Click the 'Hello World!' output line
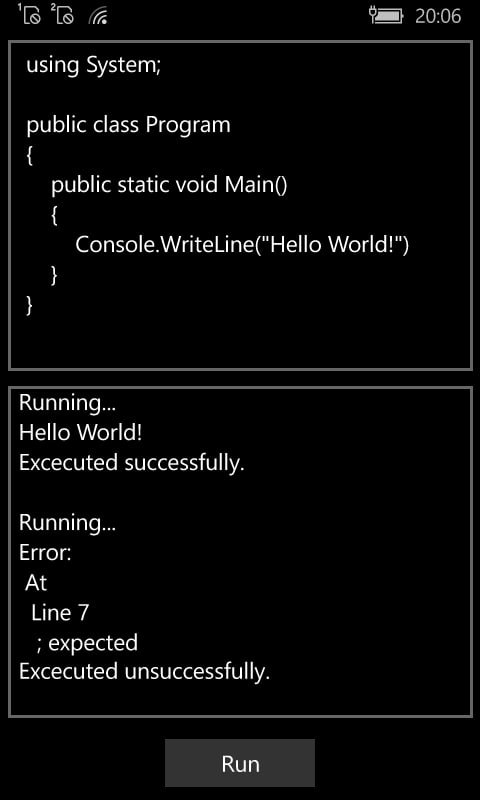 [80, 433]
